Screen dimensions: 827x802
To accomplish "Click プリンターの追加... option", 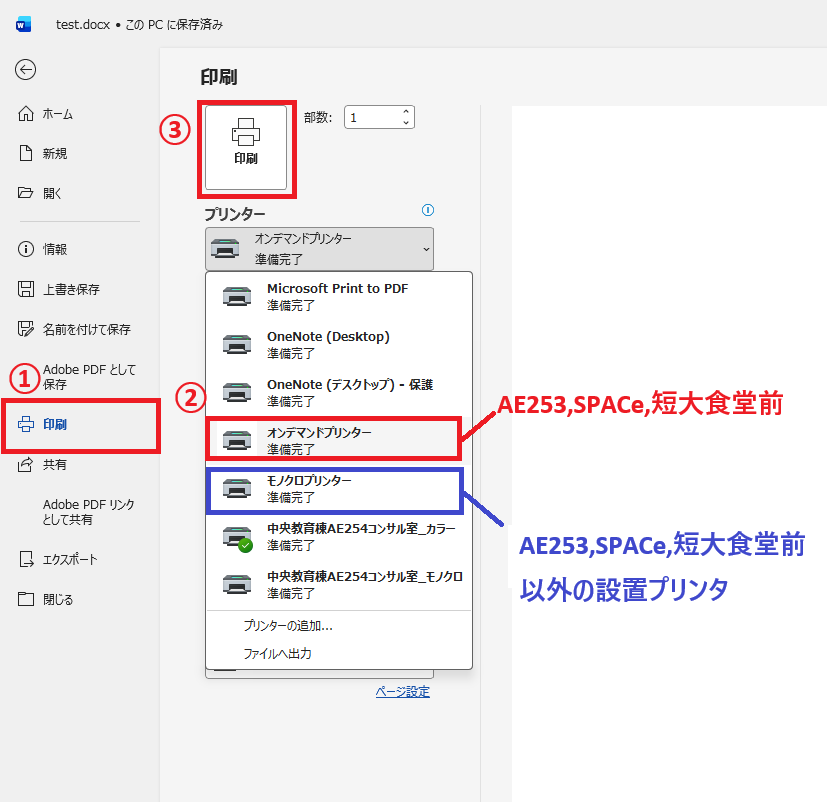I will tap(288, 626).
